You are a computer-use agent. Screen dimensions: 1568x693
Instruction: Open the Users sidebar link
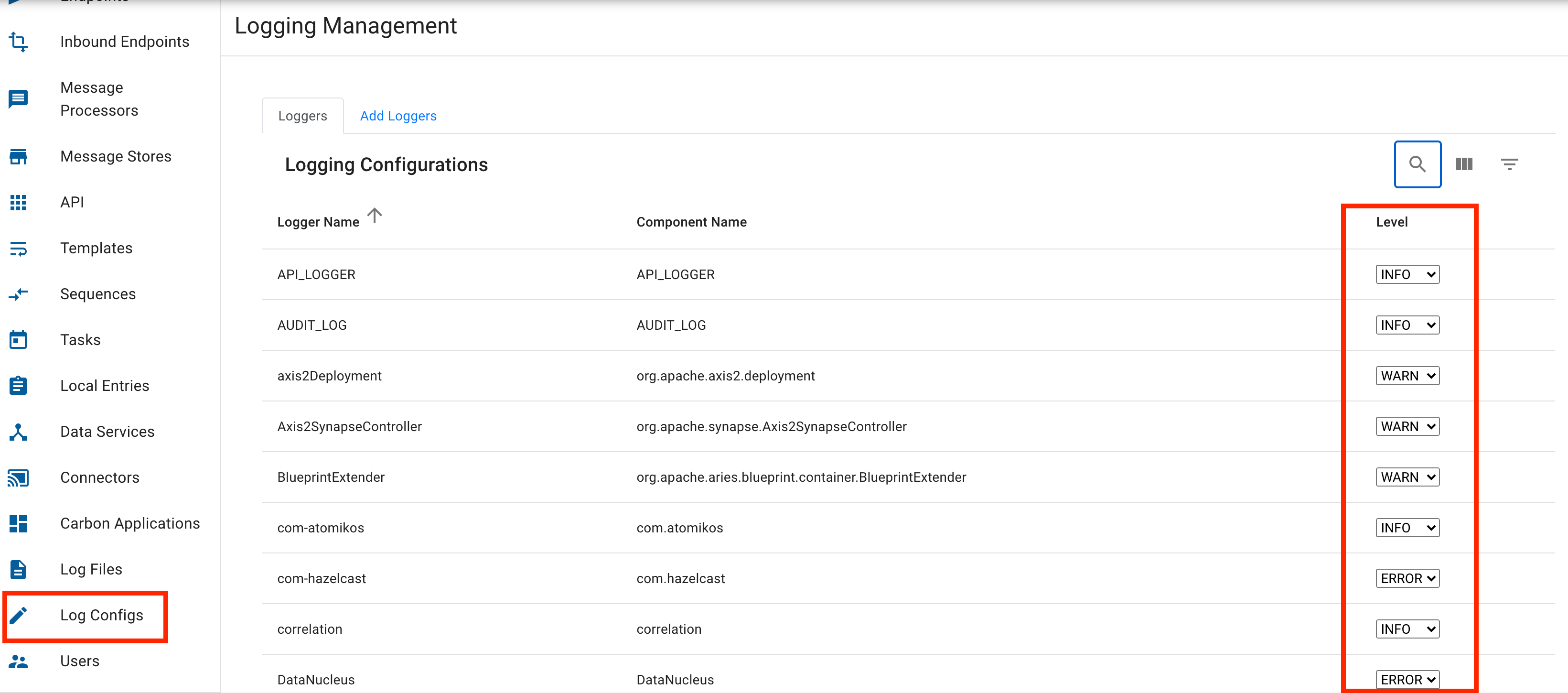(80, 661)
